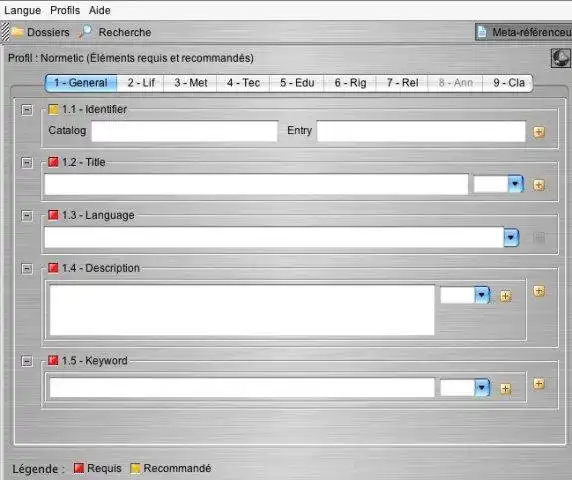Click the toolbar drag handle left of Dossiers
Viewport: 572px width, 480px height.
click(x=5, y=32)
